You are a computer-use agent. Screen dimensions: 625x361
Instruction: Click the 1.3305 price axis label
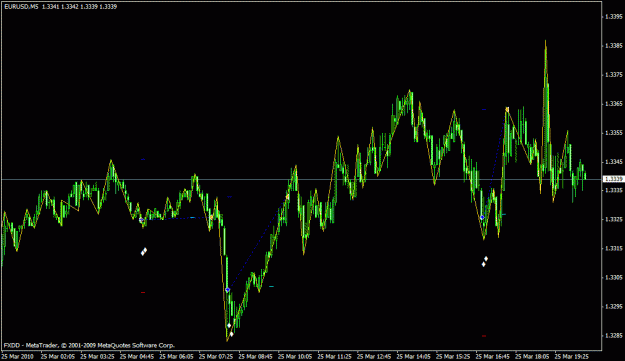[x=613, y=278]
